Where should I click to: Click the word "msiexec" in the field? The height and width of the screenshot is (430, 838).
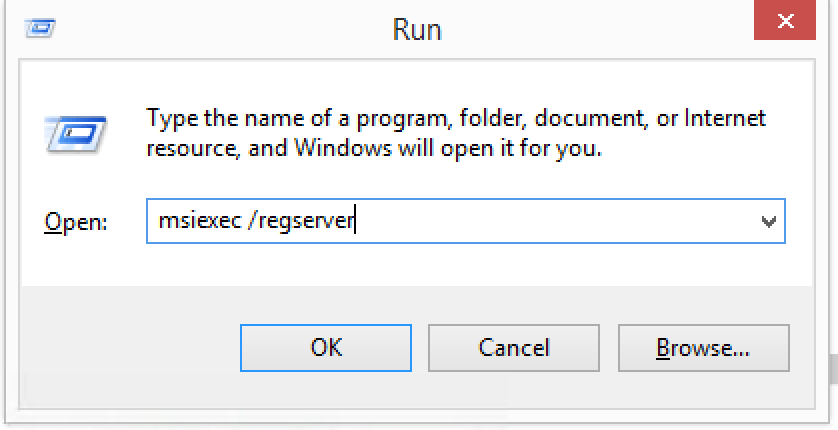[200, 221]
